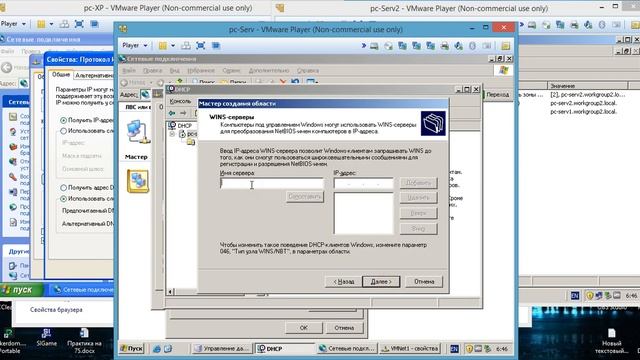Click Send Ctrl+Alt+Del icon in pc-Serv toolbar

pos(186,45)
